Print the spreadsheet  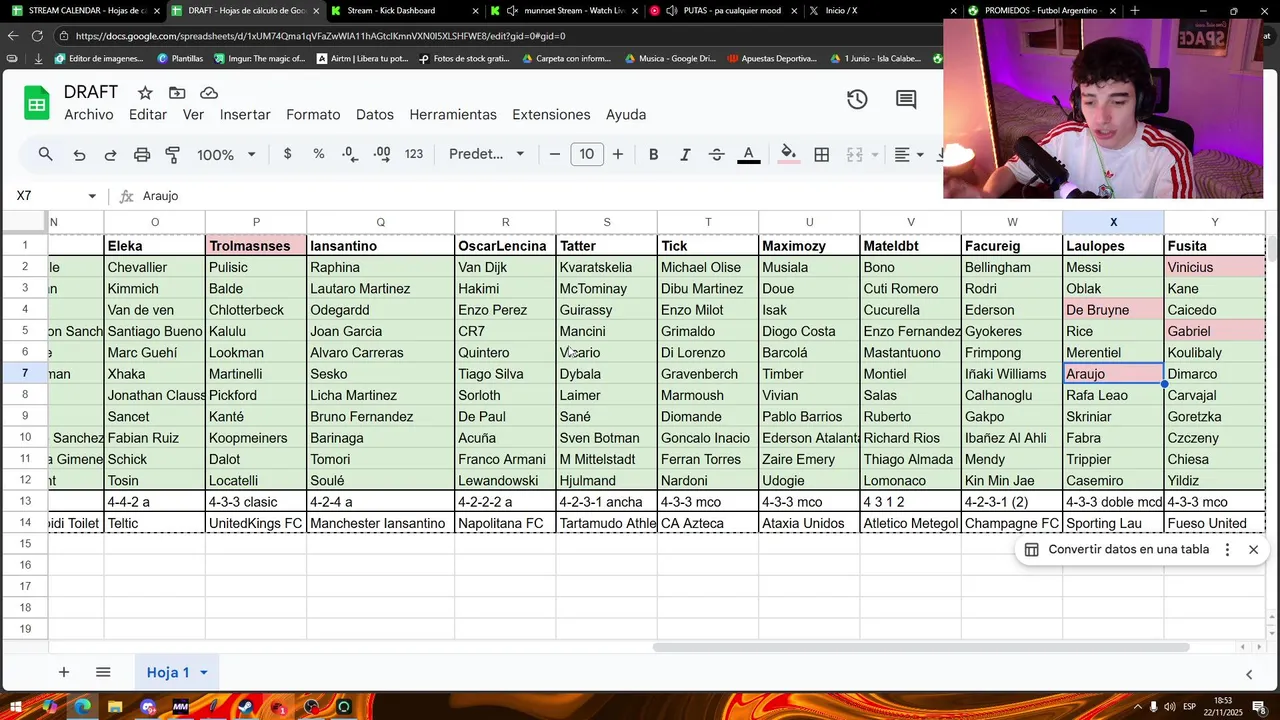142,155
